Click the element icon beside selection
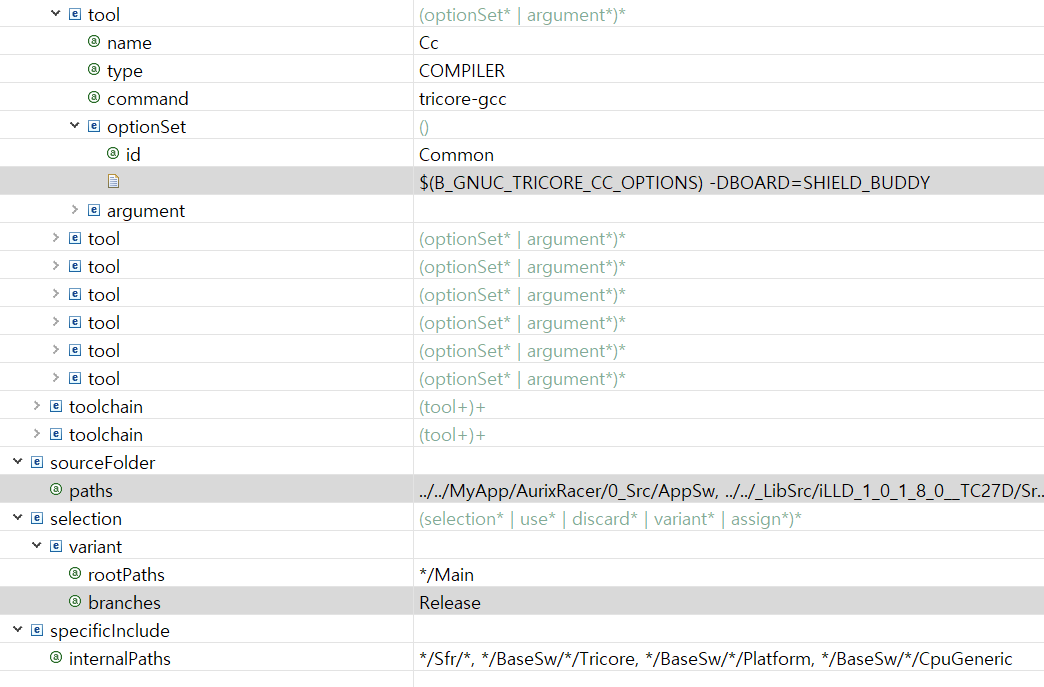The image size is (1044, 687). pos(37,518)
